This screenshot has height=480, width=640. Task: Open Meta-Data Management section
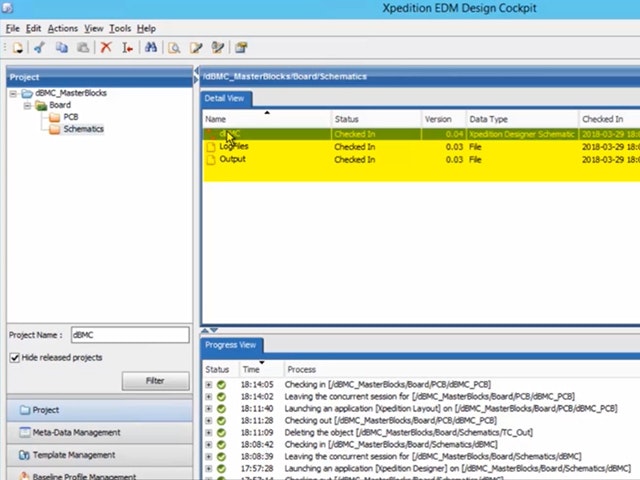100,433
